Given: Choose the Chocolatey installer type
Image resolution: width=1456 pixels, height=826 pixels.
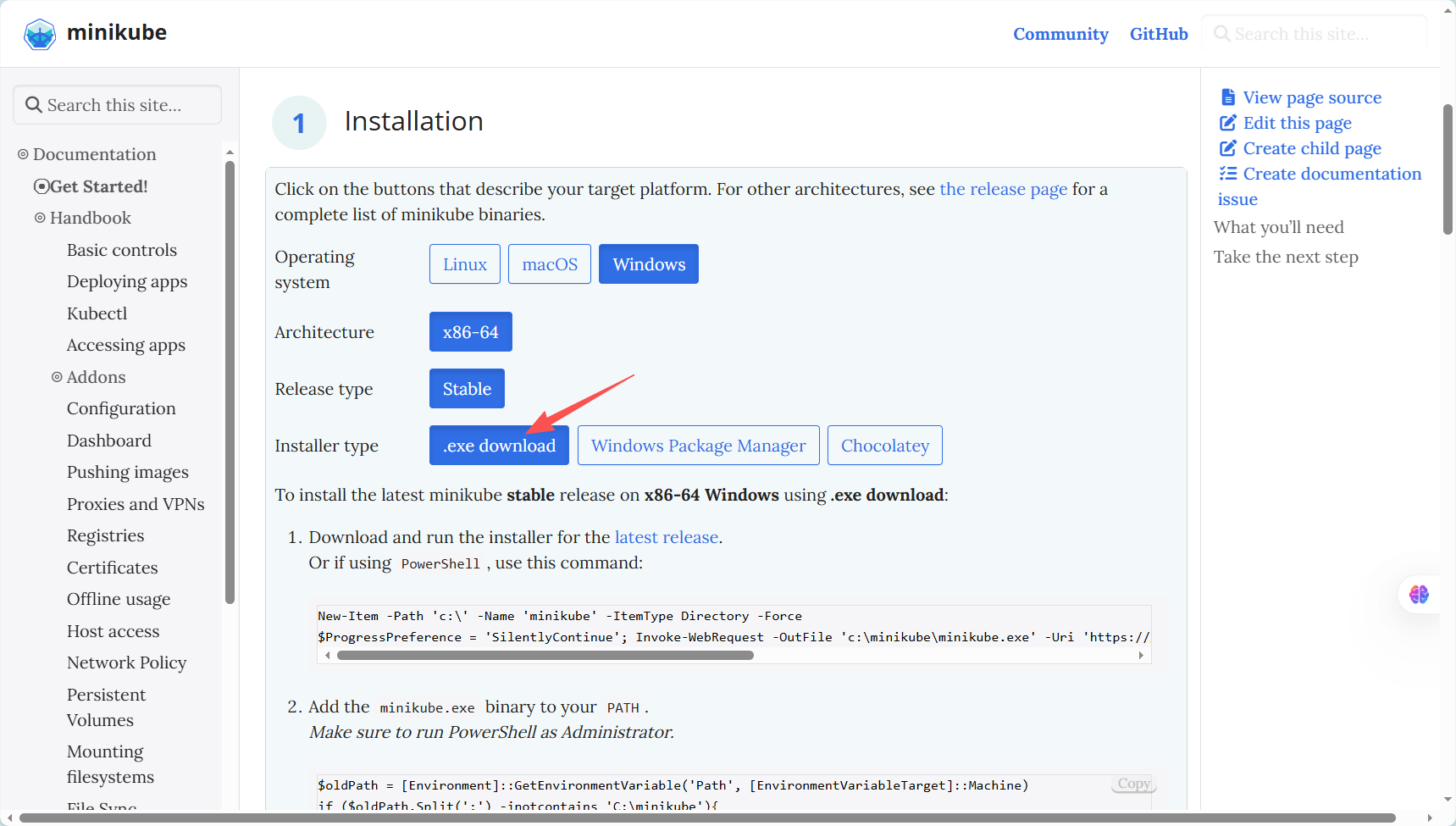Looking at the screenshot, I should coord(885,446).
